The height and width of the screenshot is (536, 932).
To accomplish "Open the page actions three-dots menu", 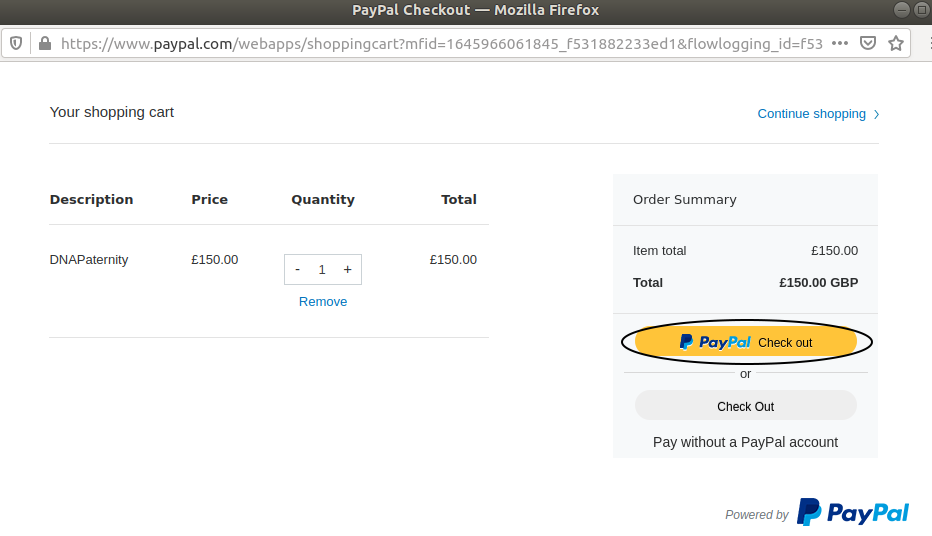I will tap(840, 43).
